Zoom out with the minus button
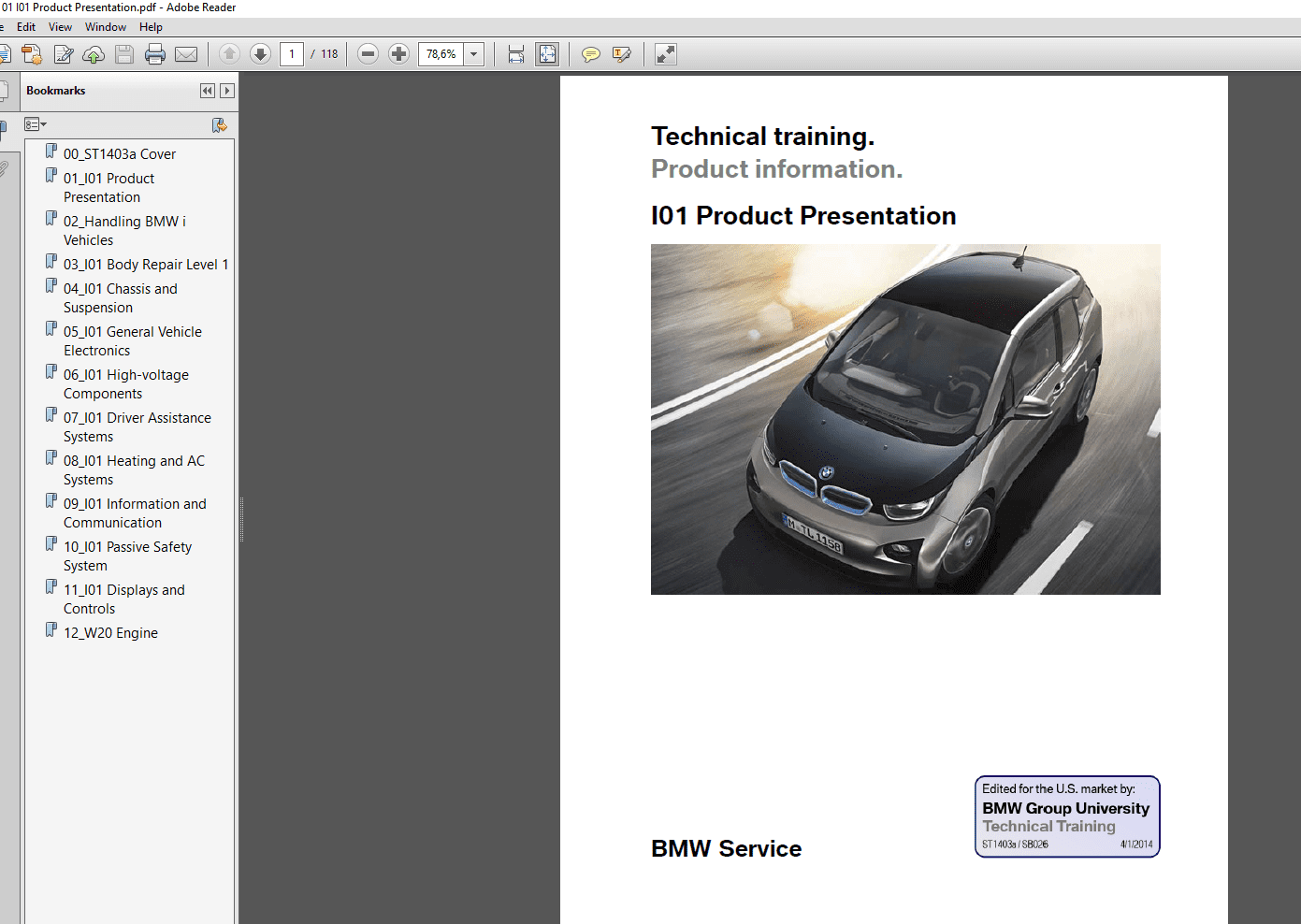The height and width of the screenshot is (924, 1301). coord(369,54)
